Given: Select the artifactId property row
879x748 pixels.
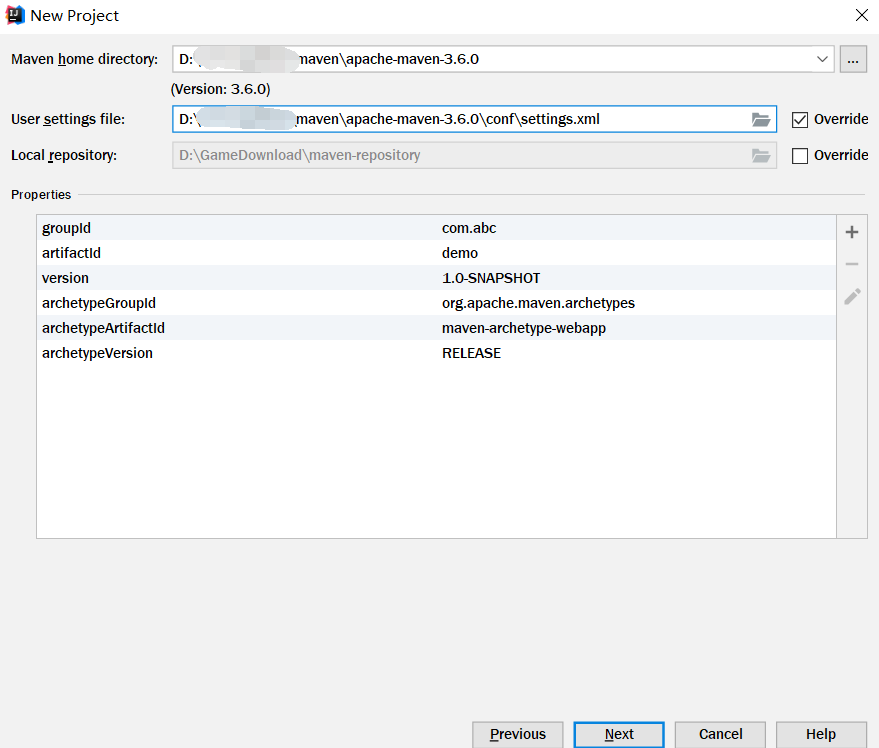Looking at the screenshot, I should click(436, 253).
